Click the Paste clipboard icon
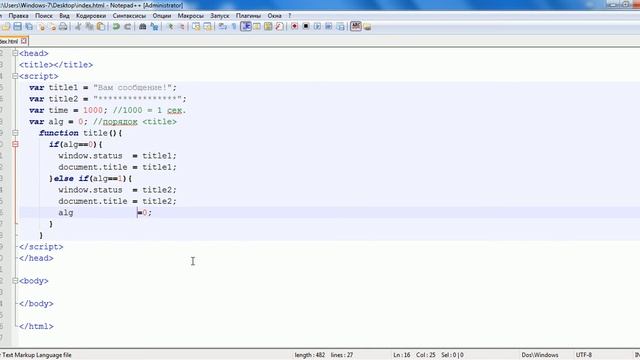 click(100, 27)
